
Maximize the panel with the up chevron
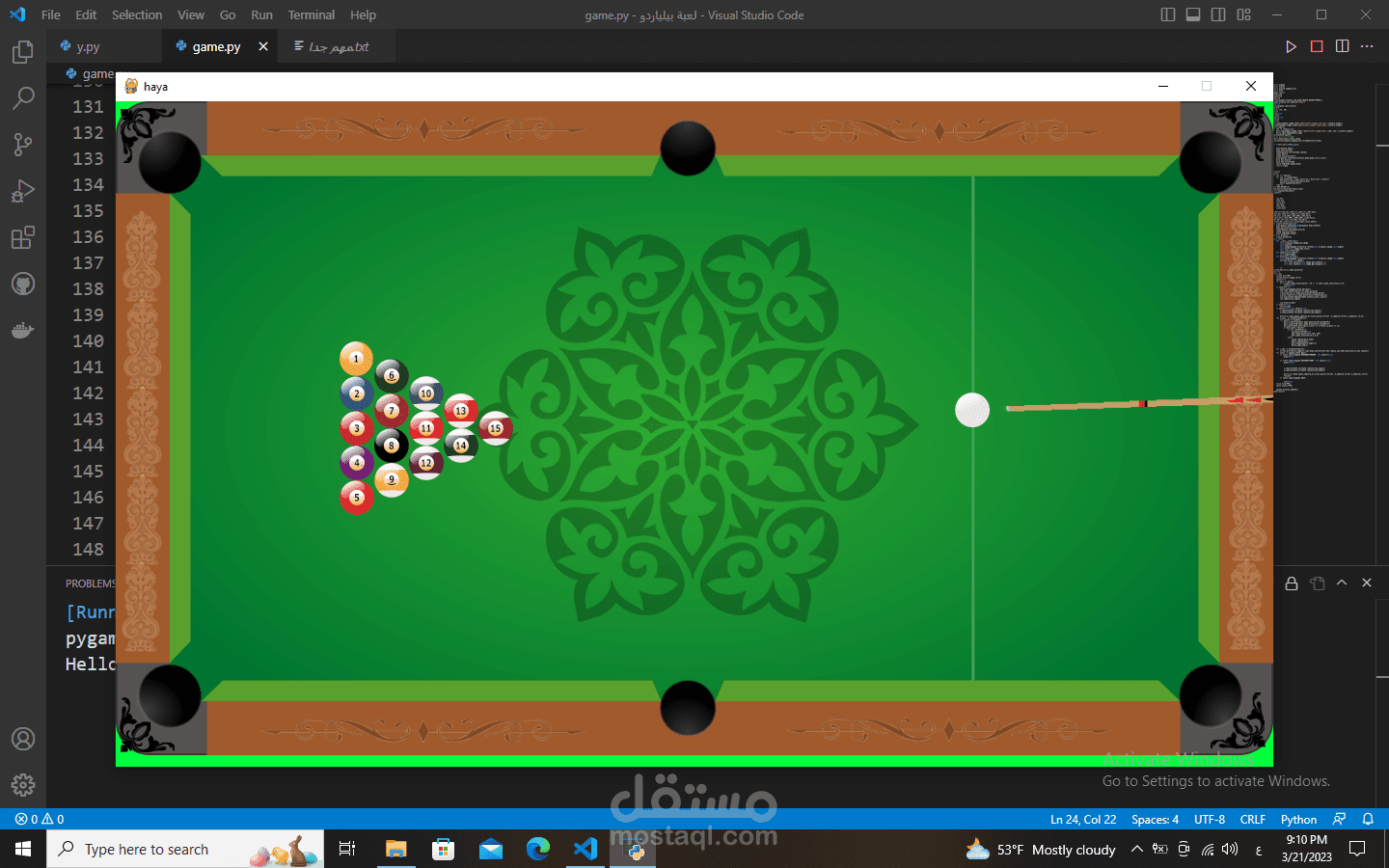[x=1342, y=583]
